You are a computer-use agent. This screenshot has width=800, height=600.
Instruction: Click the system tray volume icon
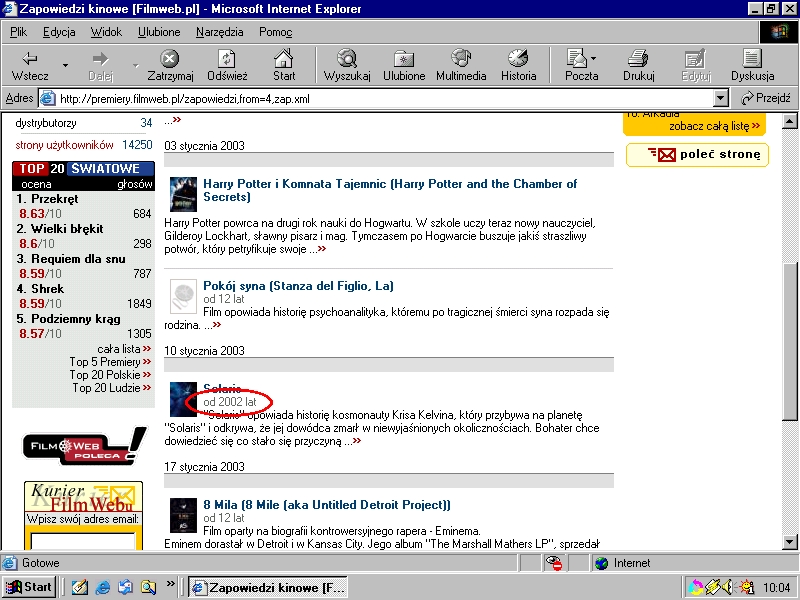point(729,588)
